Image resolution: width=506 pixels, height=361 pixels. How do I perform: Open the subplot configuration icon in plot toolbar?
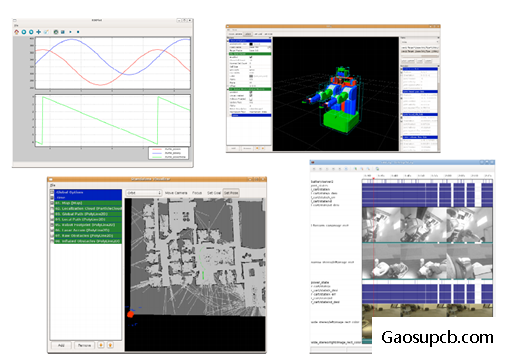[56, 32]
